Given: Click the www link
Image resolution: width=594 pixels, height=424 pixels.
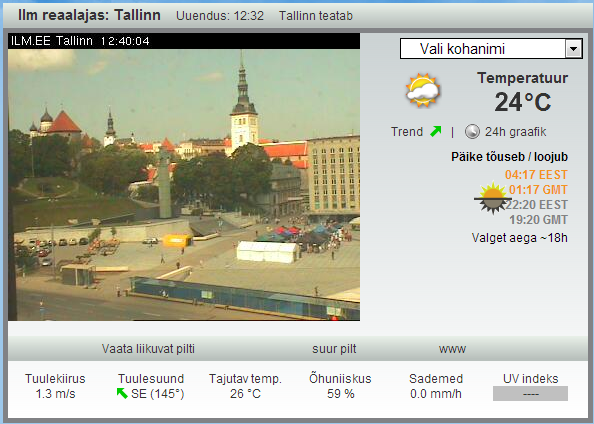Looking at the screenshot, I should 452,349.
